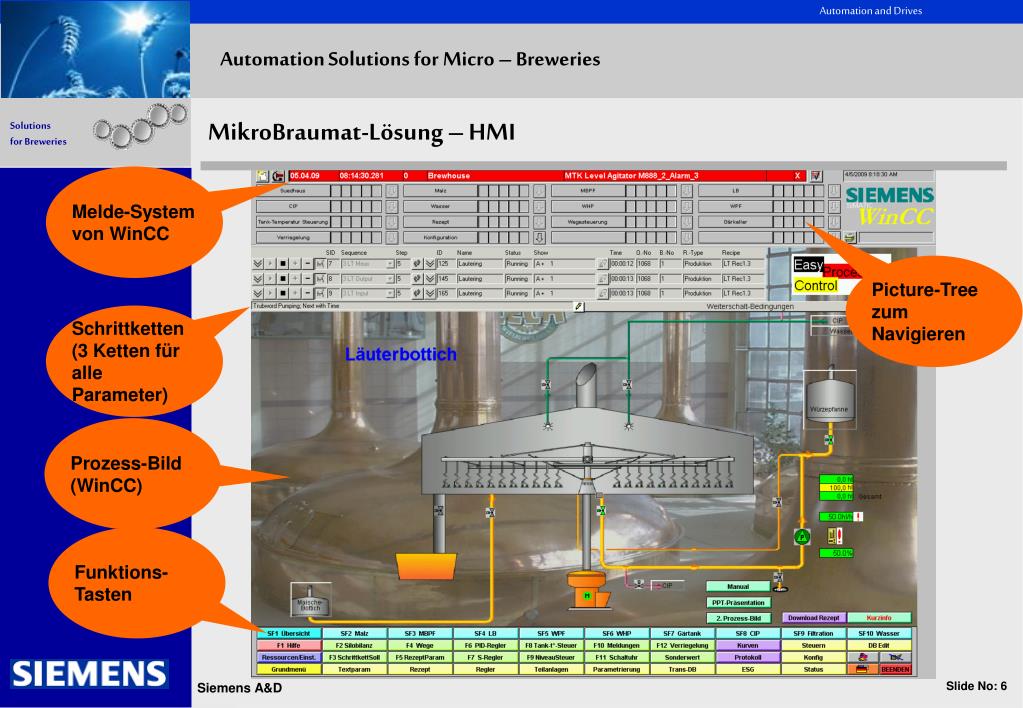Open the Verriegelung picture tree button

293,238
